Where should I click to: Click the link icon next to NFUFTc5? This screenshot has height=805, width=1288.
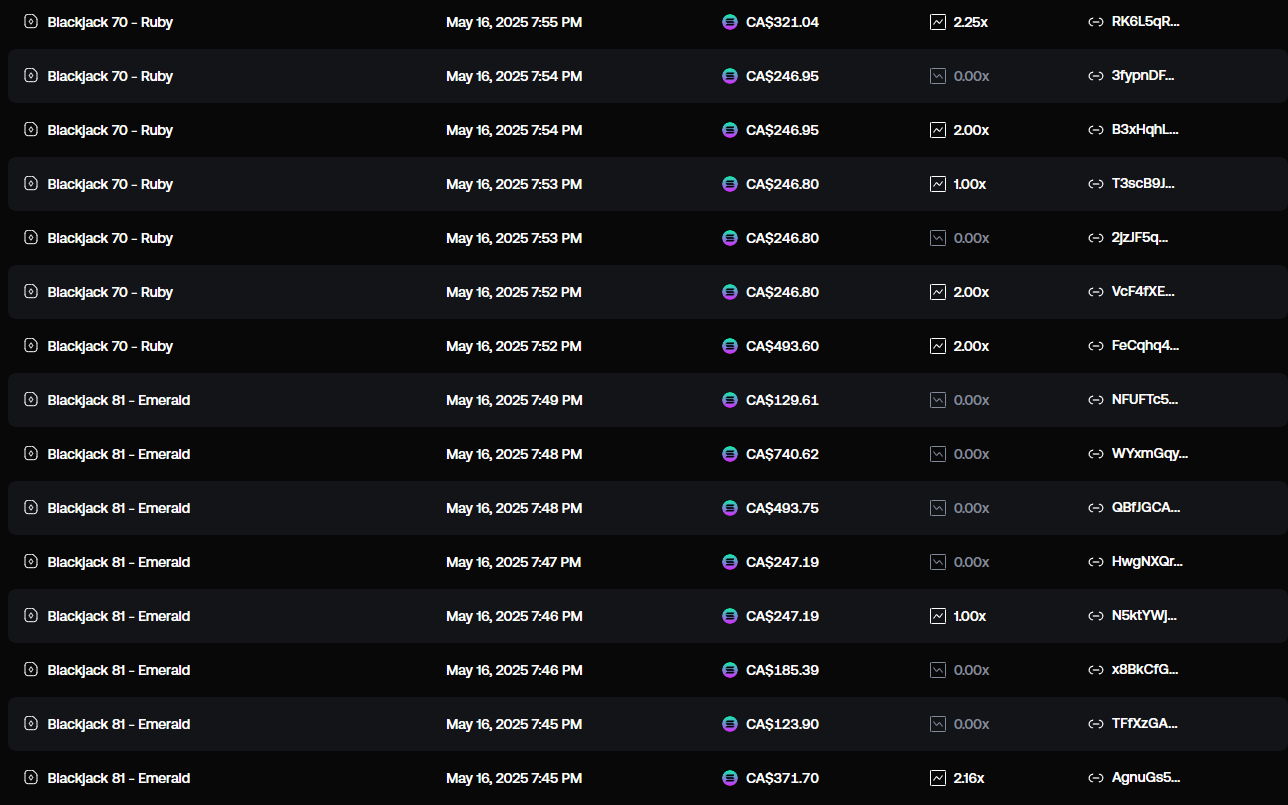1095,400
